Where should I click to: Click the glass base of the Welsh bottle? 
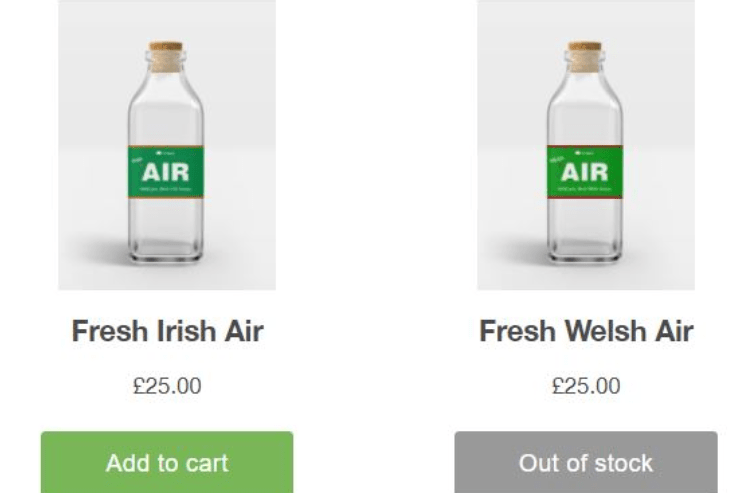click(586, 243)
